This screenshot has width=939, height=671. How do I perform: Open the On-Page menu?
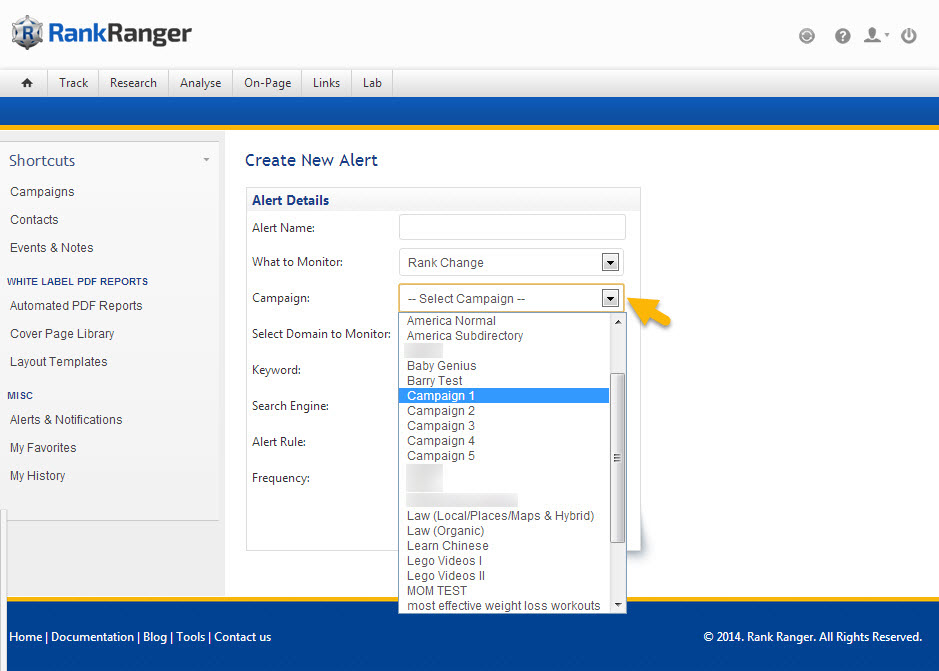[x=267, y=83]
